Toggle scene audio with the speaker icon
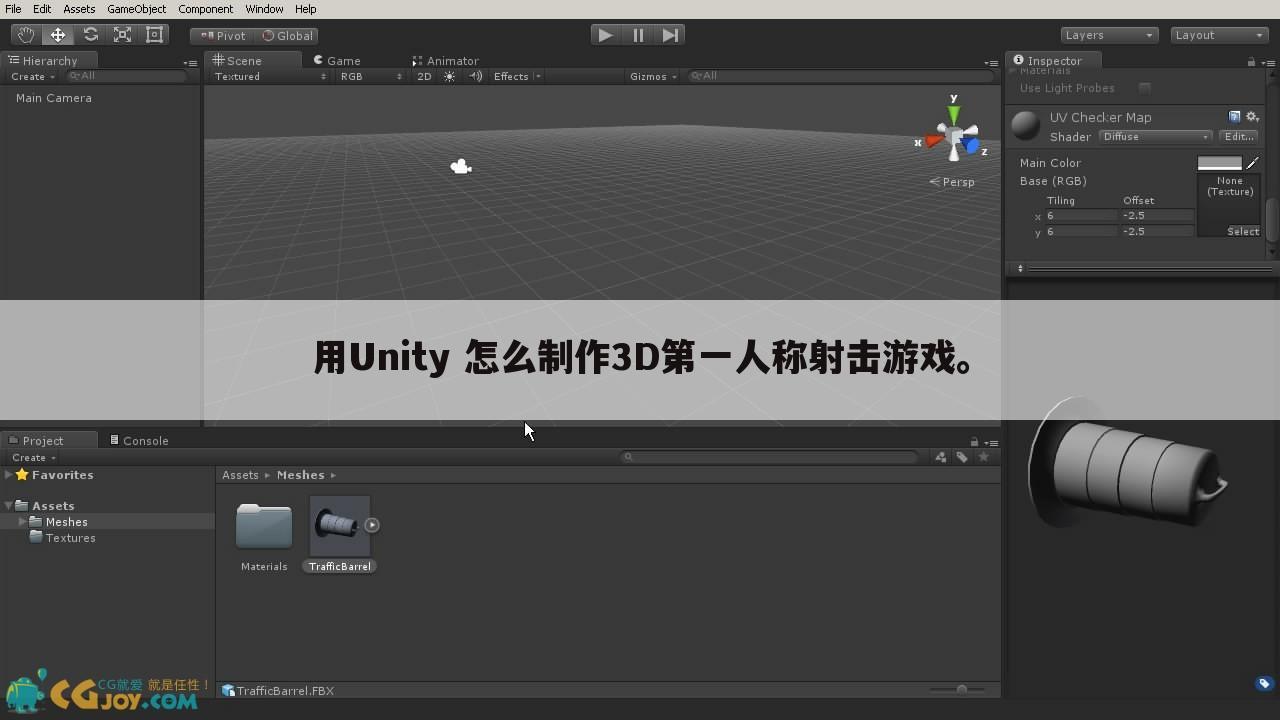This screenshot has width=1280, height=720. point(475,76)
